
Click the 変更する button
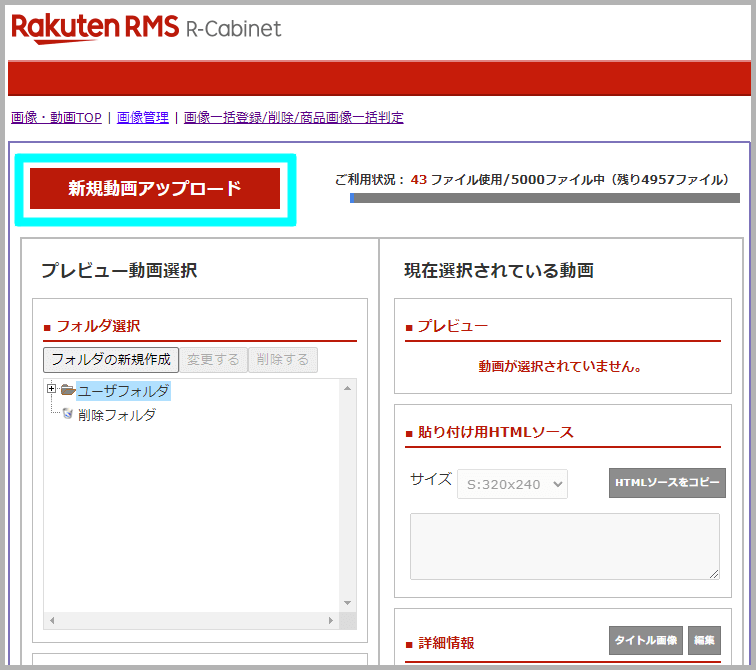click(213, 360)
